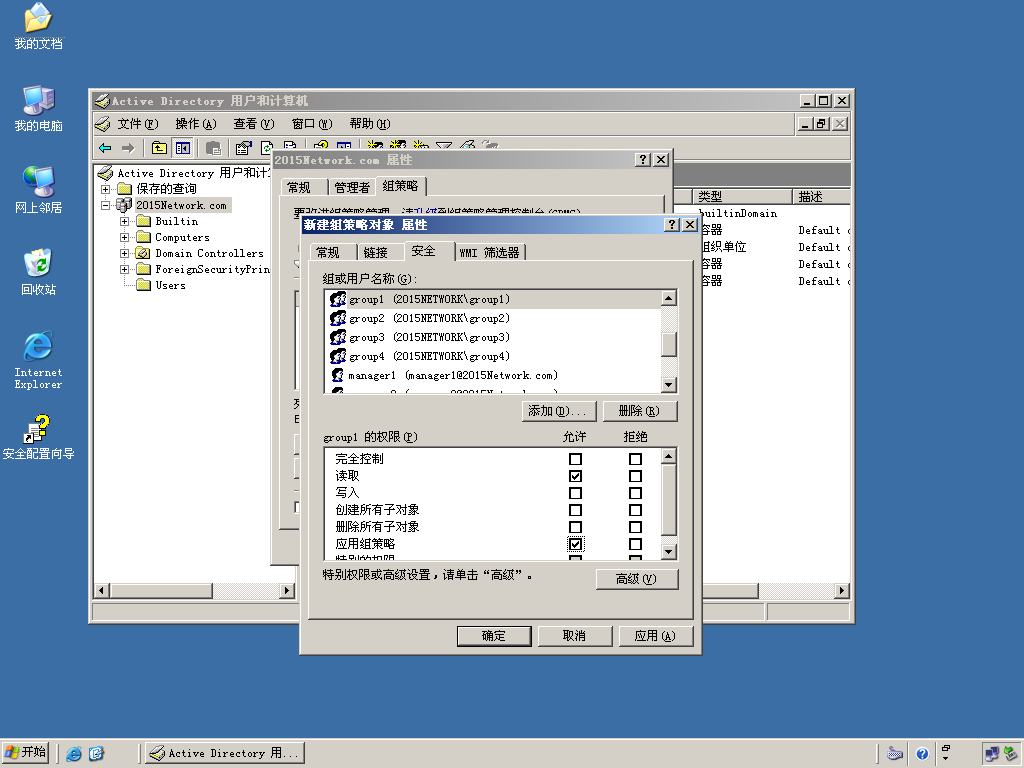The height and width of the screenshot is (768, 1024).
Task: Open Advanced (高级) security settings
Action: 636,579
